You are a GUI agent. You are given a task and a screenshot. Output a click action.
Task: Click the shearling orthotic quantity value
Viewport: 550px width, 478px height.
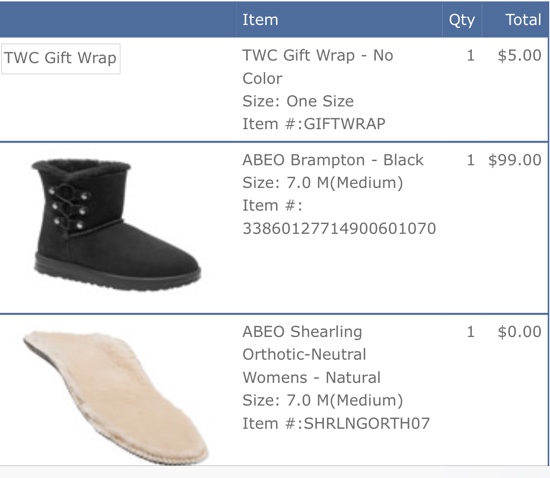pyautogui.click(x=471, y=332)
